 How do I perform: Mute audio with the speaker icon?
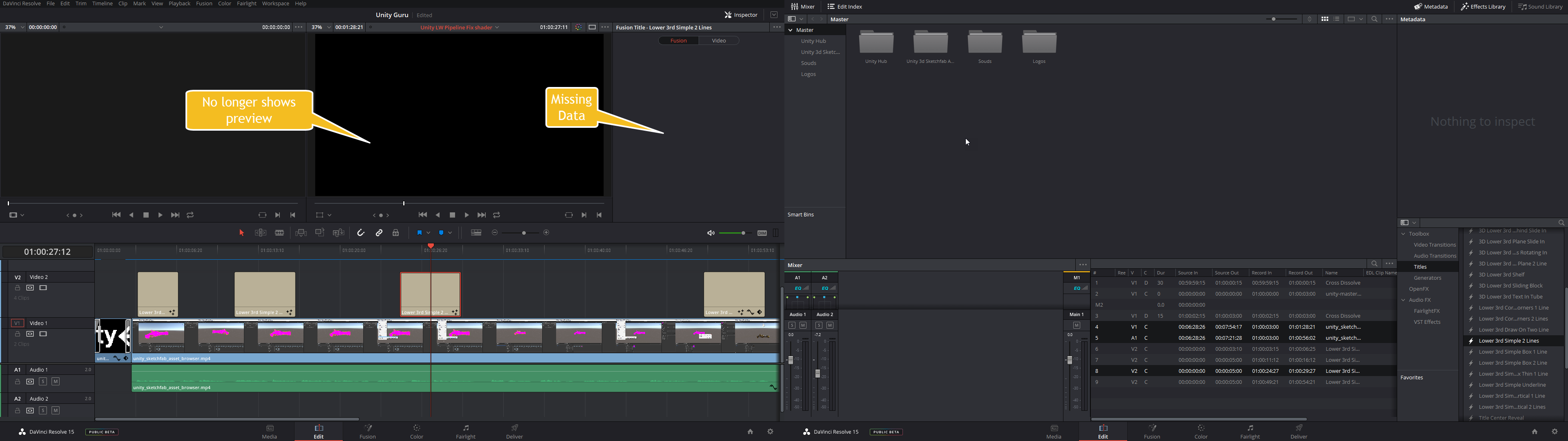(x=710, y=233)
